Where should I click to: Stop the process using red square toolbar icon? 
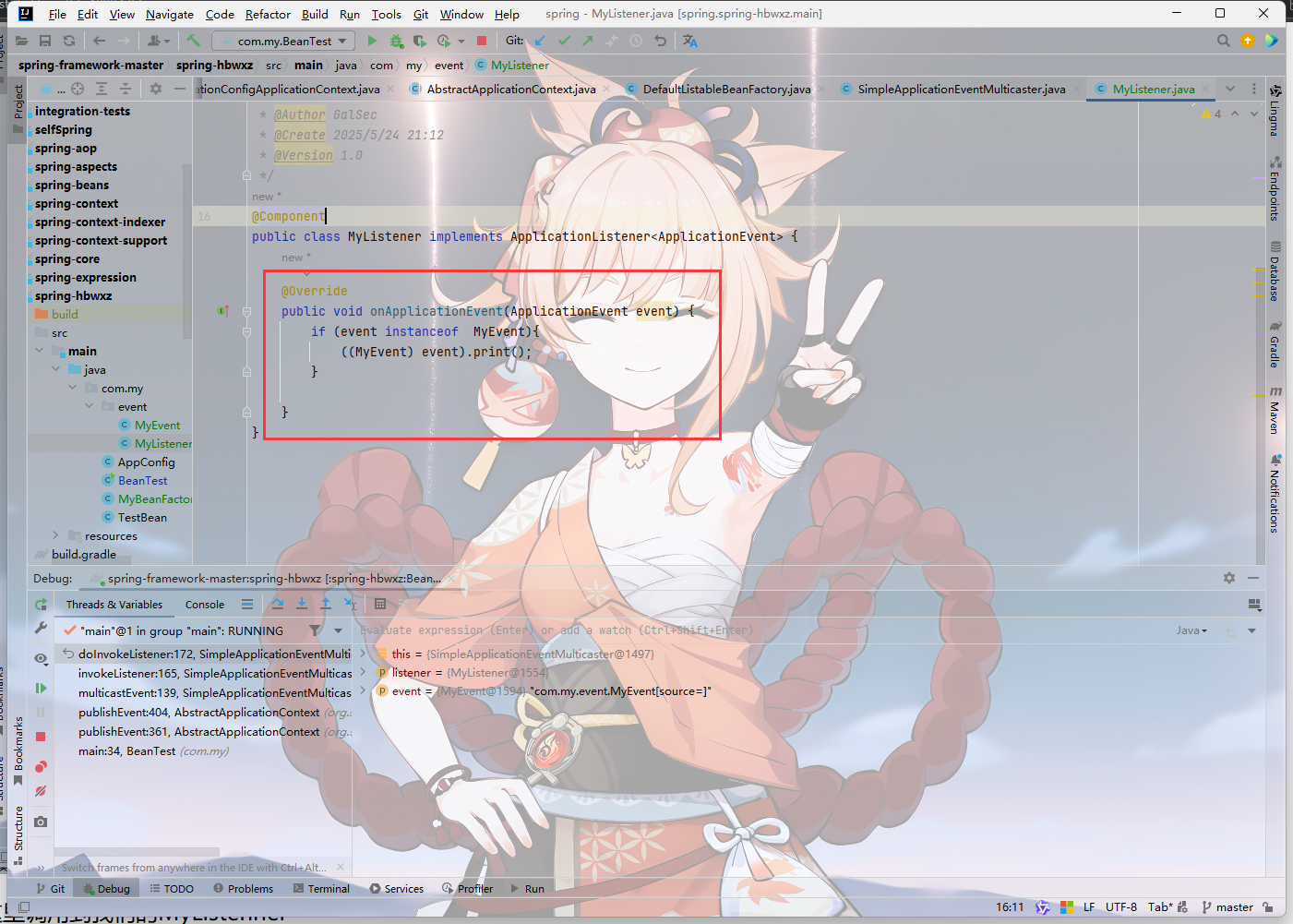click(x=482, y=41)
